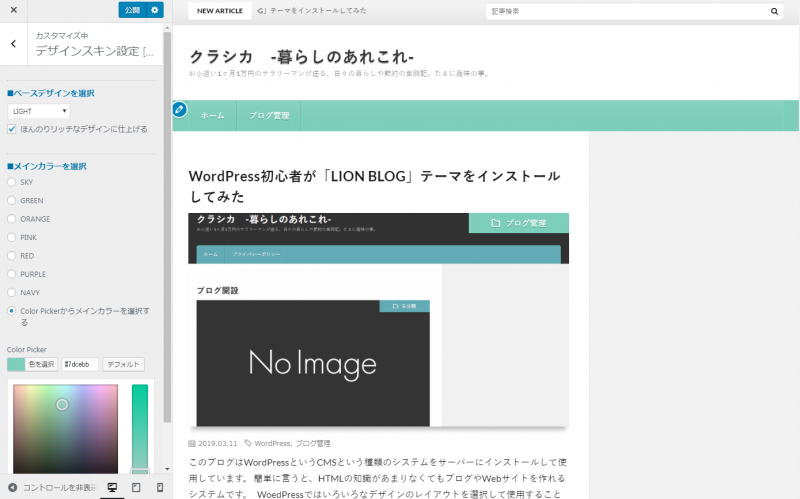Click the search magnifier icon
Viewport: 800px width, 499px height.
[774, 12]
